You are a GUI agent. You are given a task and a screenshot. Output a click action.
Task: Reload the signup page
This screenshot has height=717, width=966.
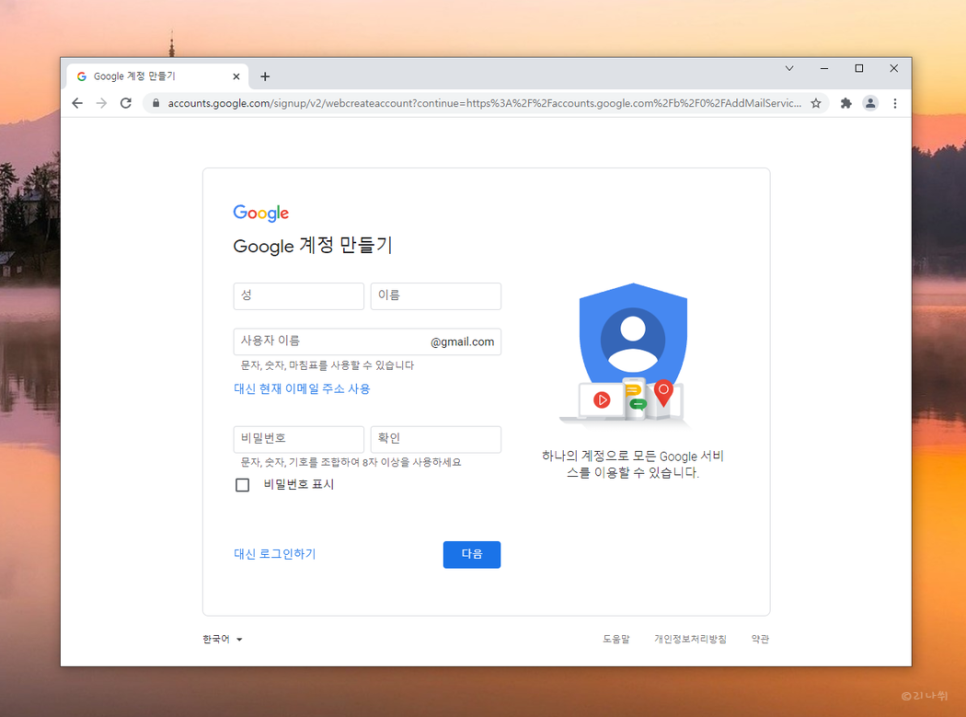pyautogui.click(x=125, y=103)
